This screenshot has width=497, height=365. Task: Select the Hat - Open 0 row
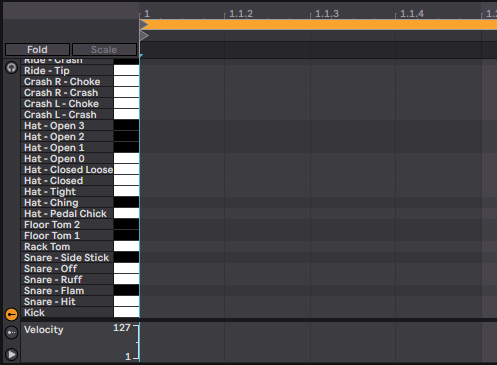(x=67, y=159)
